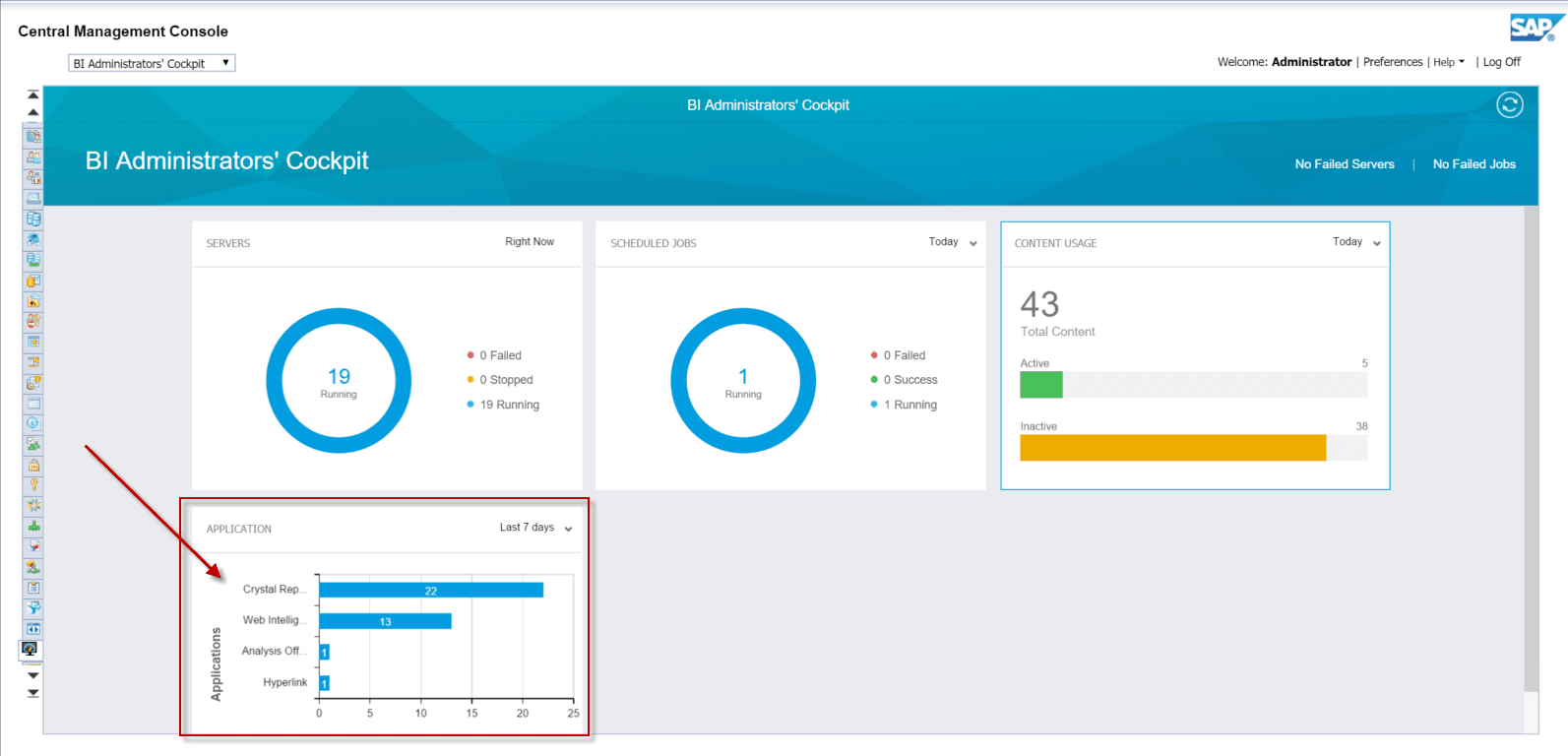
Task: Open the folder with orange return arrow icon
Action: tap(33, 301)
